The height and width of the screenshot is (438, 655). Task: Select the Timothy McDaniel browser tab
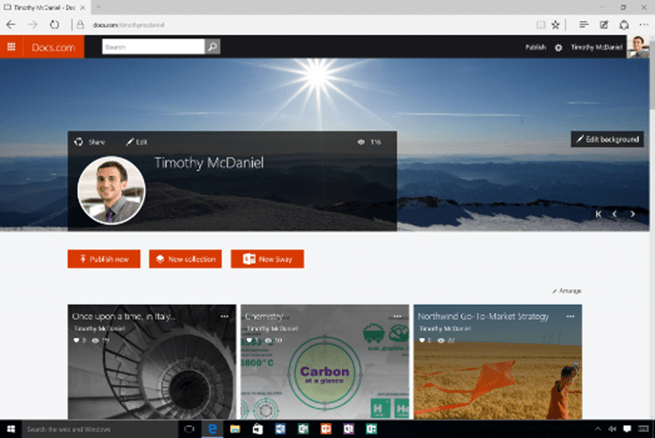(x=44, y=8)
